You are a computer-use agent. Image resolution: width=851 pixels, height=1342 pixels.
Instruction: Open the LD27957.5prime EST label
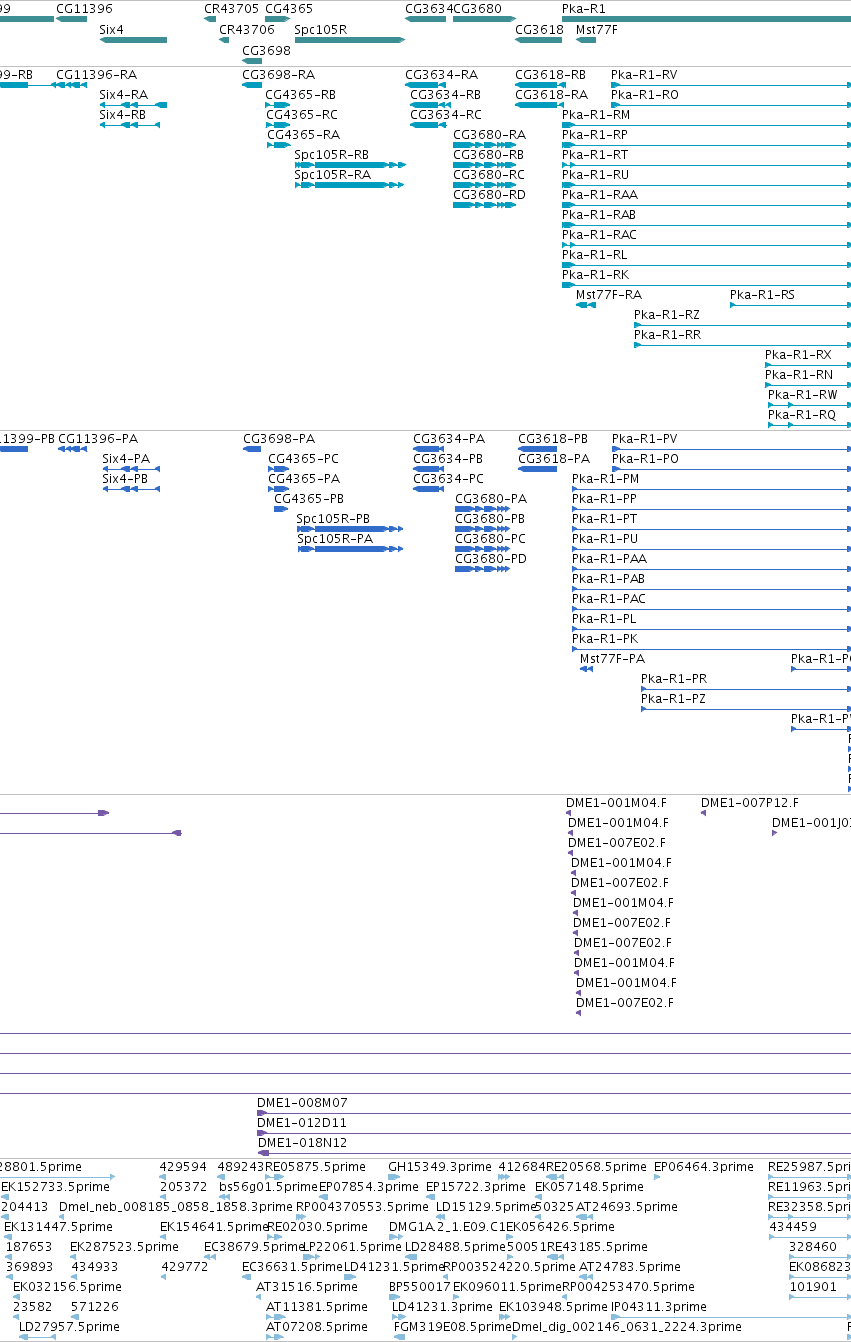coord(69,1326)
